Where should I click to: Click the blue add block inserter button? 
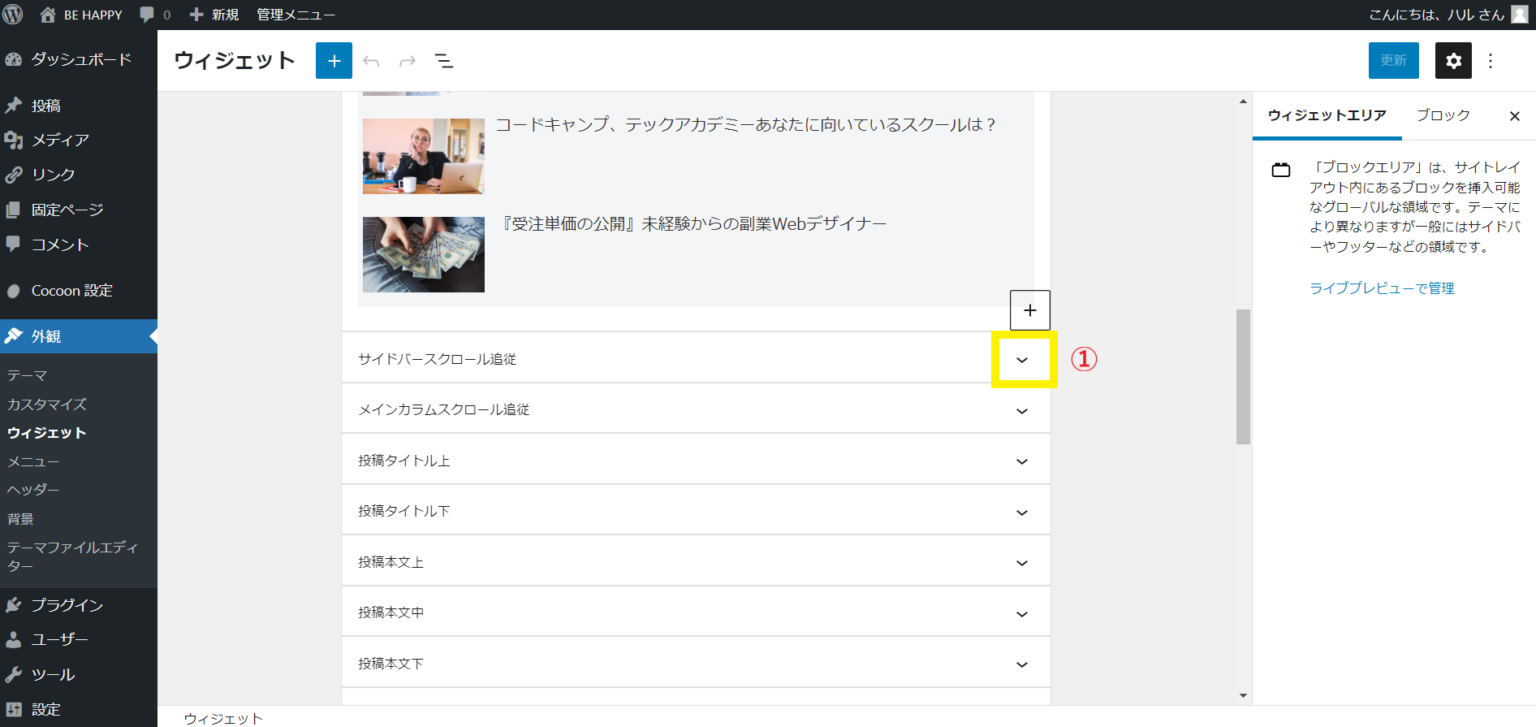pos(334,61)
